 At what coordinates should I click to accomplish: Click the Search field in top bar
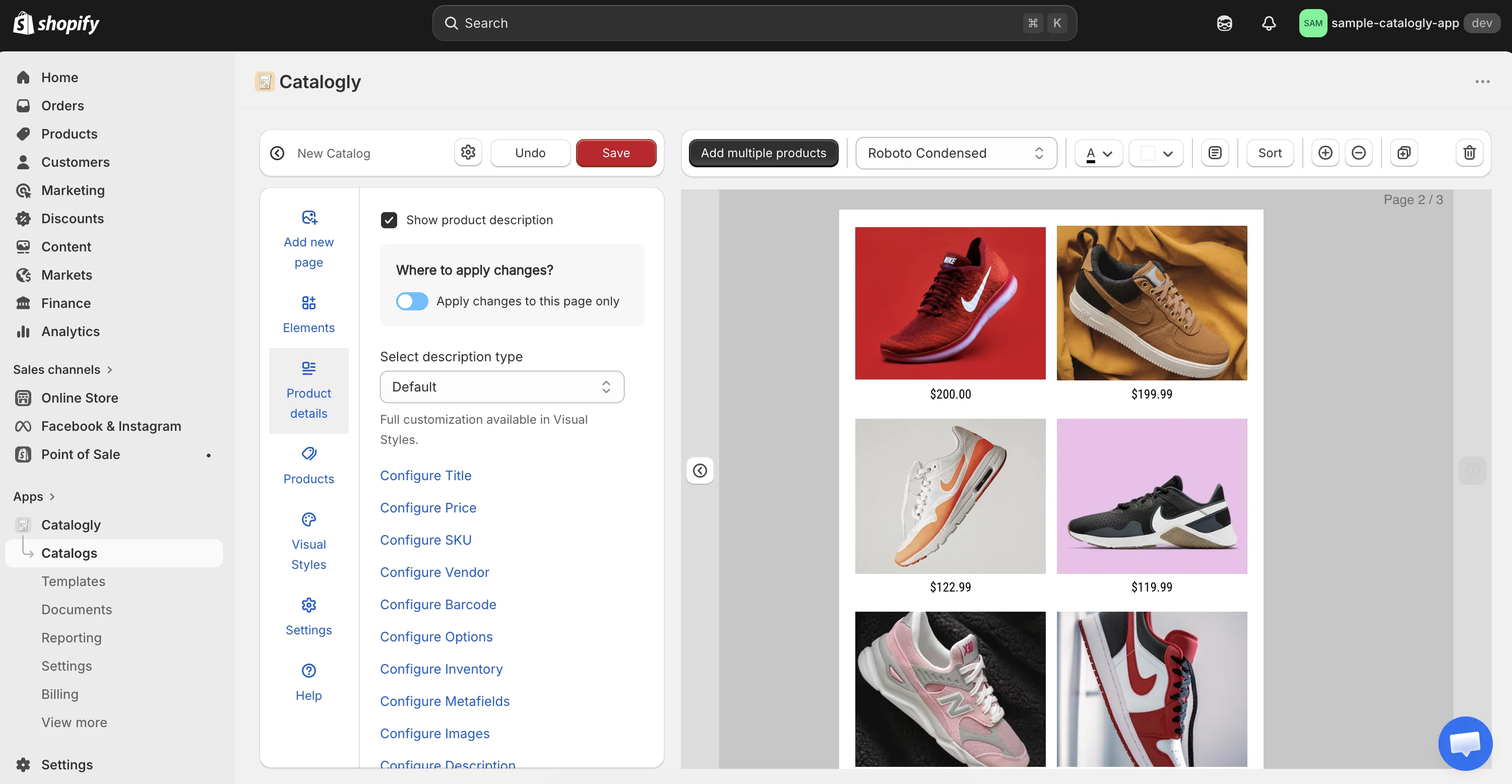pyautogui.click(x=754, y=23)
